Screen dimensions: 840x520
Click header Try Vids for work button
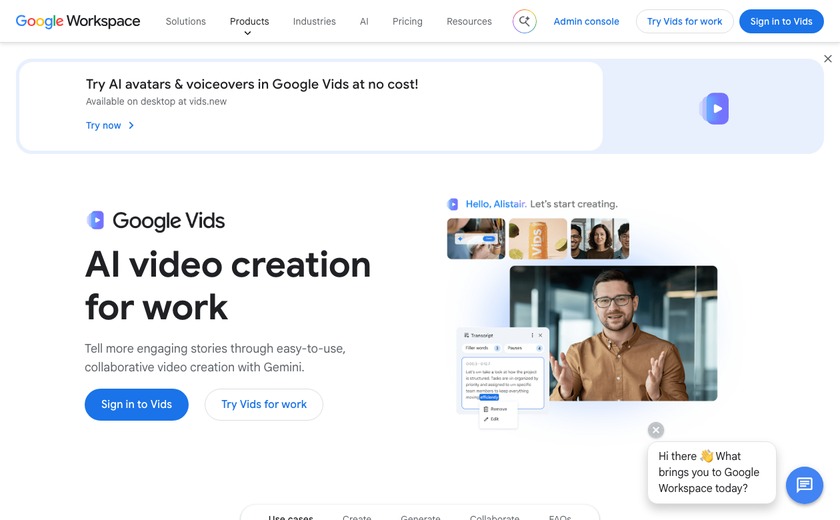[684, 21]
